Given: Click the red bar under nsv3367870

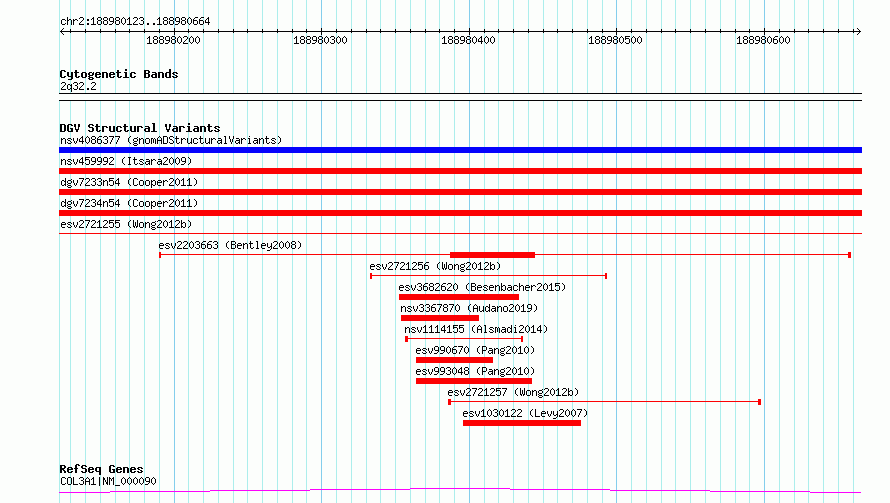Looking at the screenshot, I should pos(440,318).
